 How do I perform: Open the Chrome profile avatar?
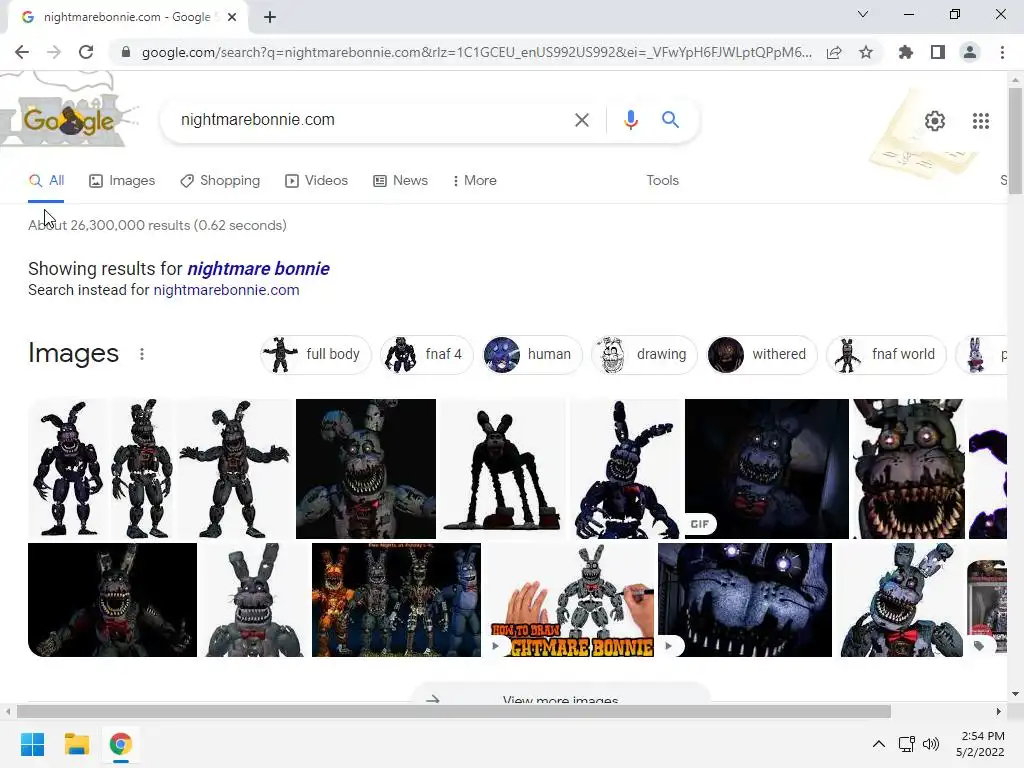point(970,52)
